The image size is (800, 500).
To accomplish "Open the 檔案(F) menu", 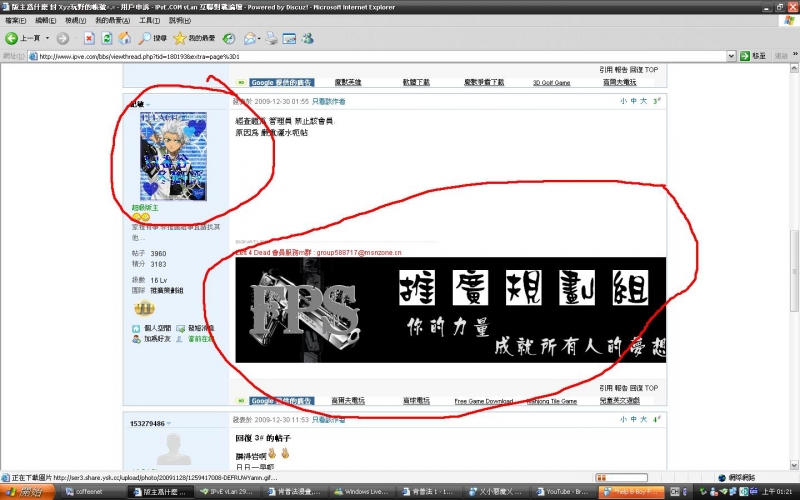I will pos(15,20).
